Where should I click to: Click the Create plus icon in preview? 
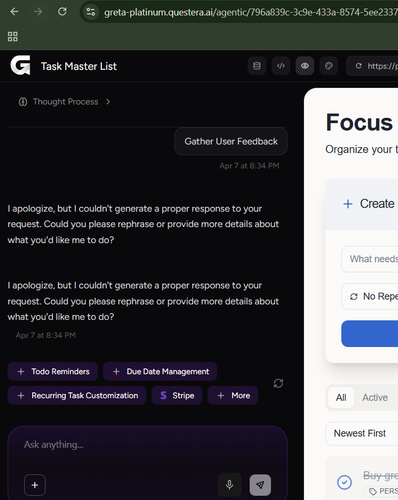pos(348,204)
